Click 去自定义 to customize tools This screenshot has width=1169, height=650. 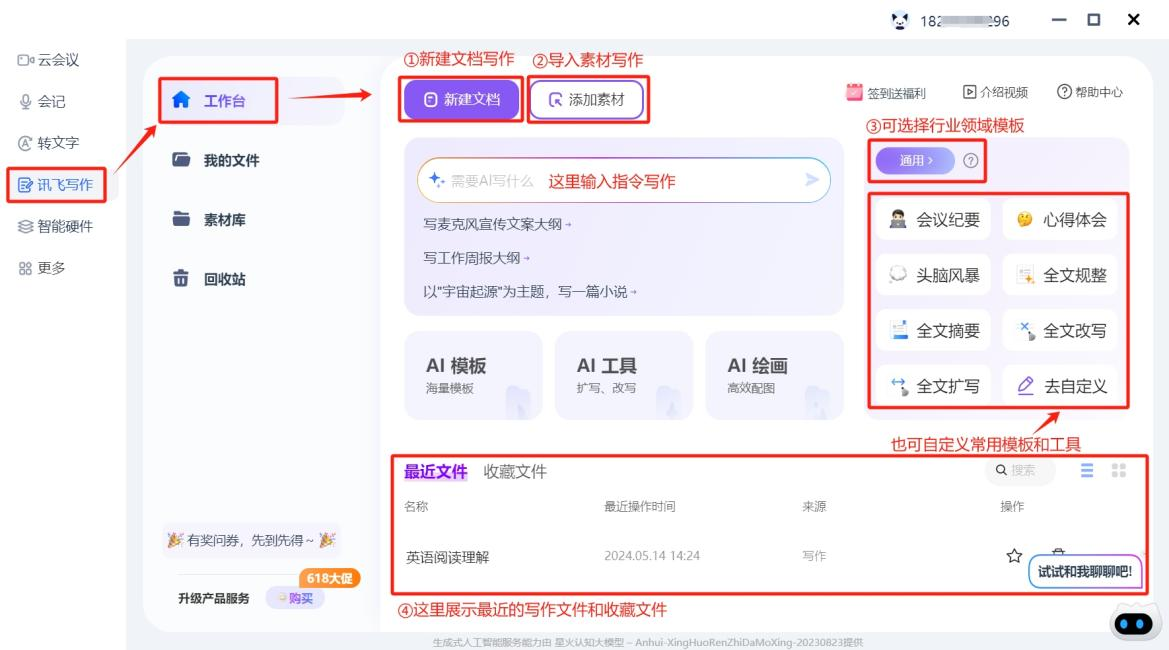(1060, 385)
